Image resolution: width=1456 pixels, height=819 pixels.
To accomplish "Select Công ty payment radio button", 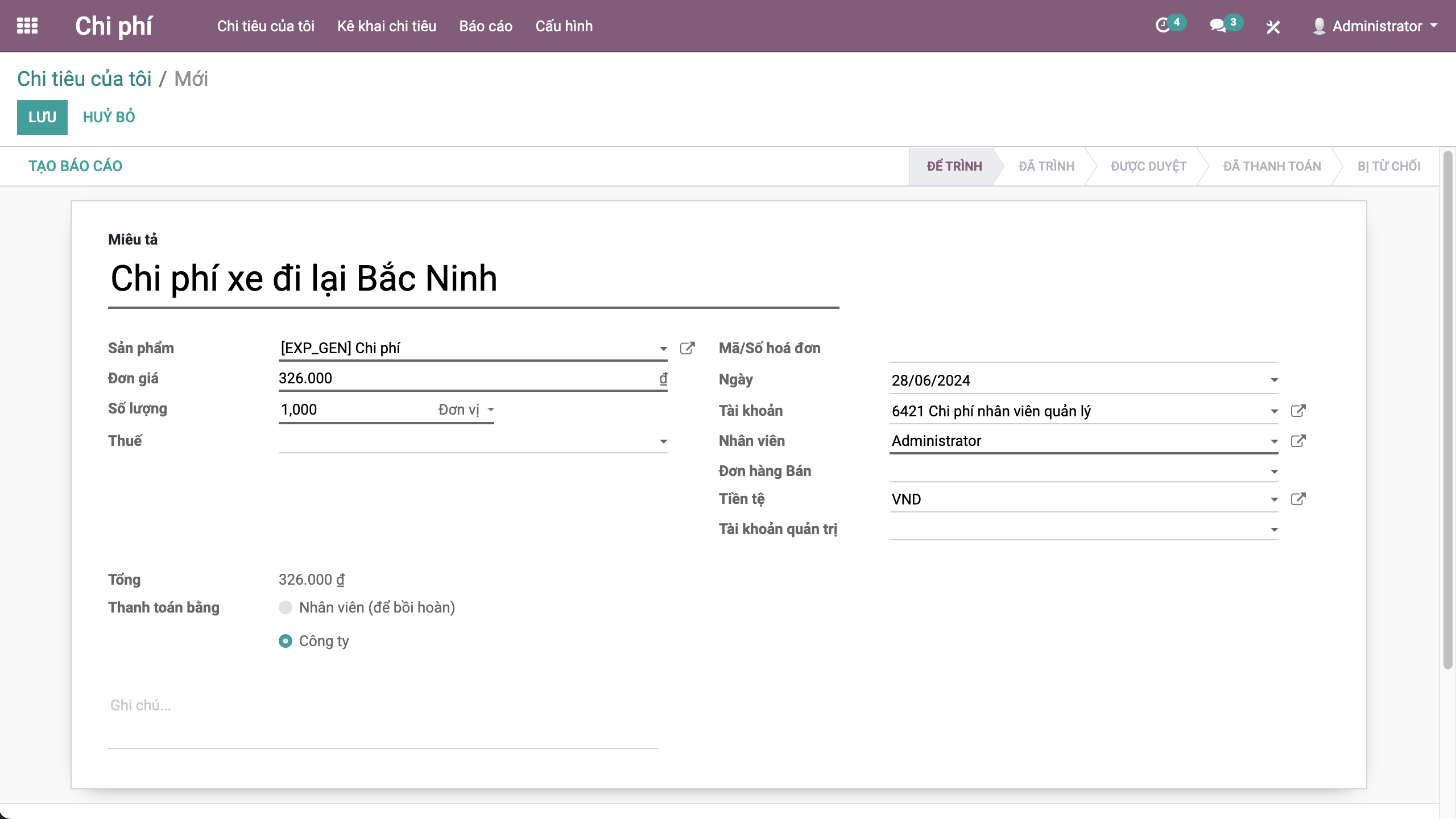I will [x=286, y=641].
